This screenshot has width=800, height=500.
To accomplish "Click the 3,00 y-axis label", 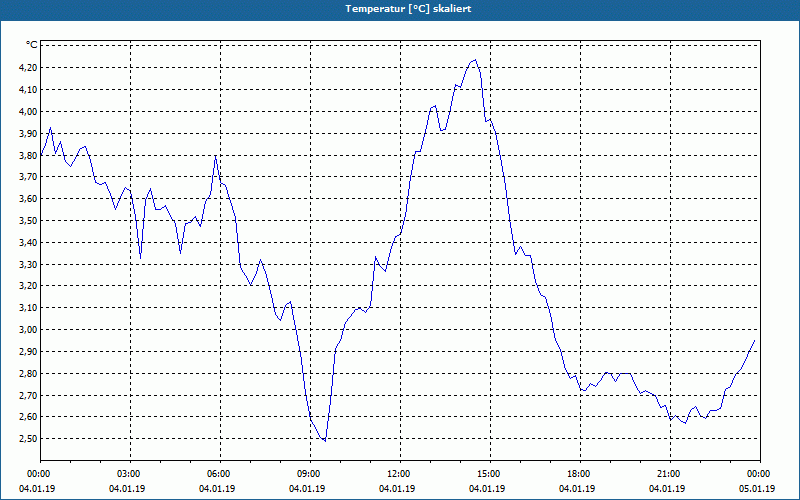I will pos(29,330).
